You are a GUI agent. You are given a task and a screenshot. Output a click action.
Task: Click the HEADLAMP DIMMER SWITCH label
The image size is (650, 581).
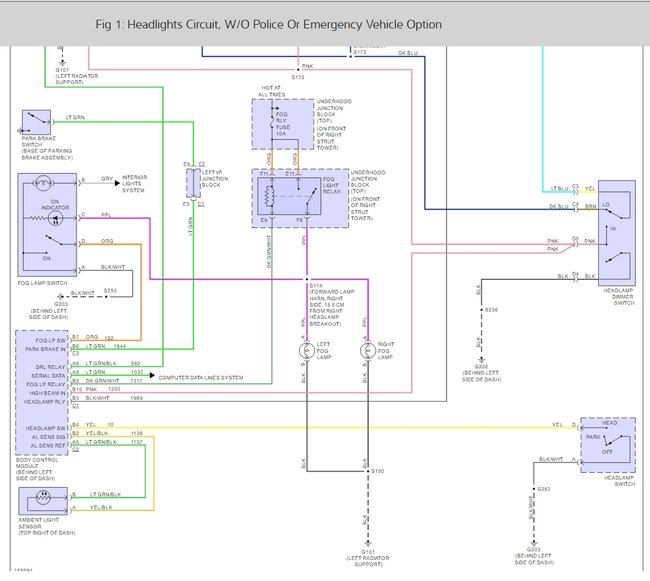[x=619, y=297]
